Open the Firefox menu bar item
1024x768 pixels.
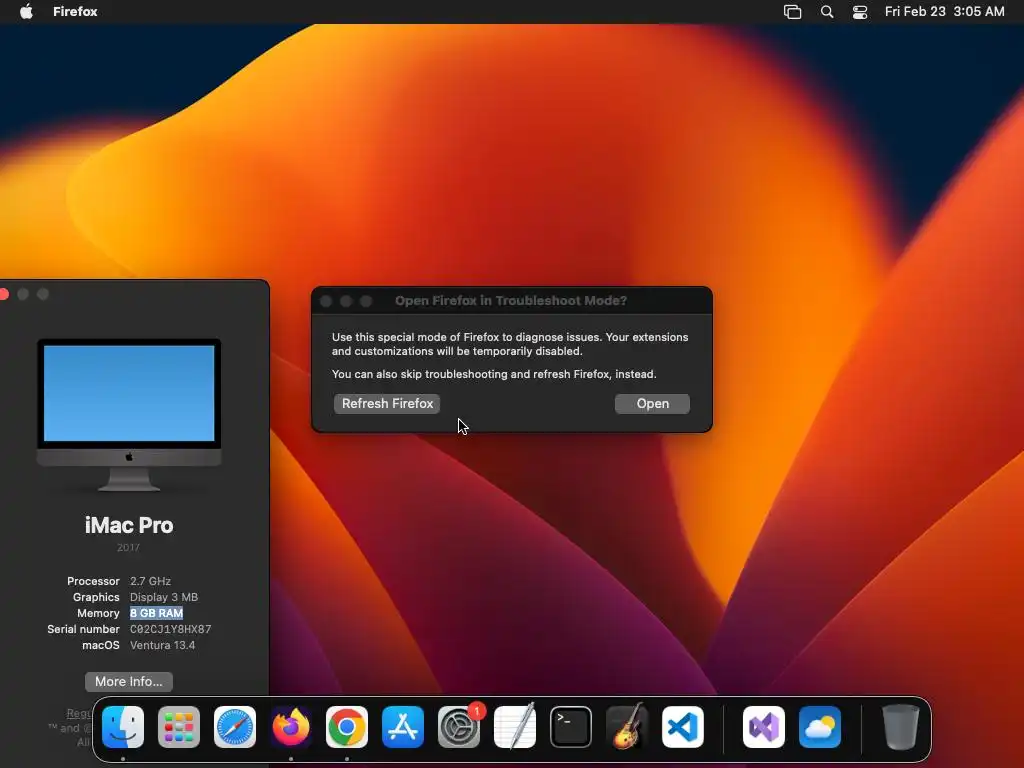tap(75, 11)
